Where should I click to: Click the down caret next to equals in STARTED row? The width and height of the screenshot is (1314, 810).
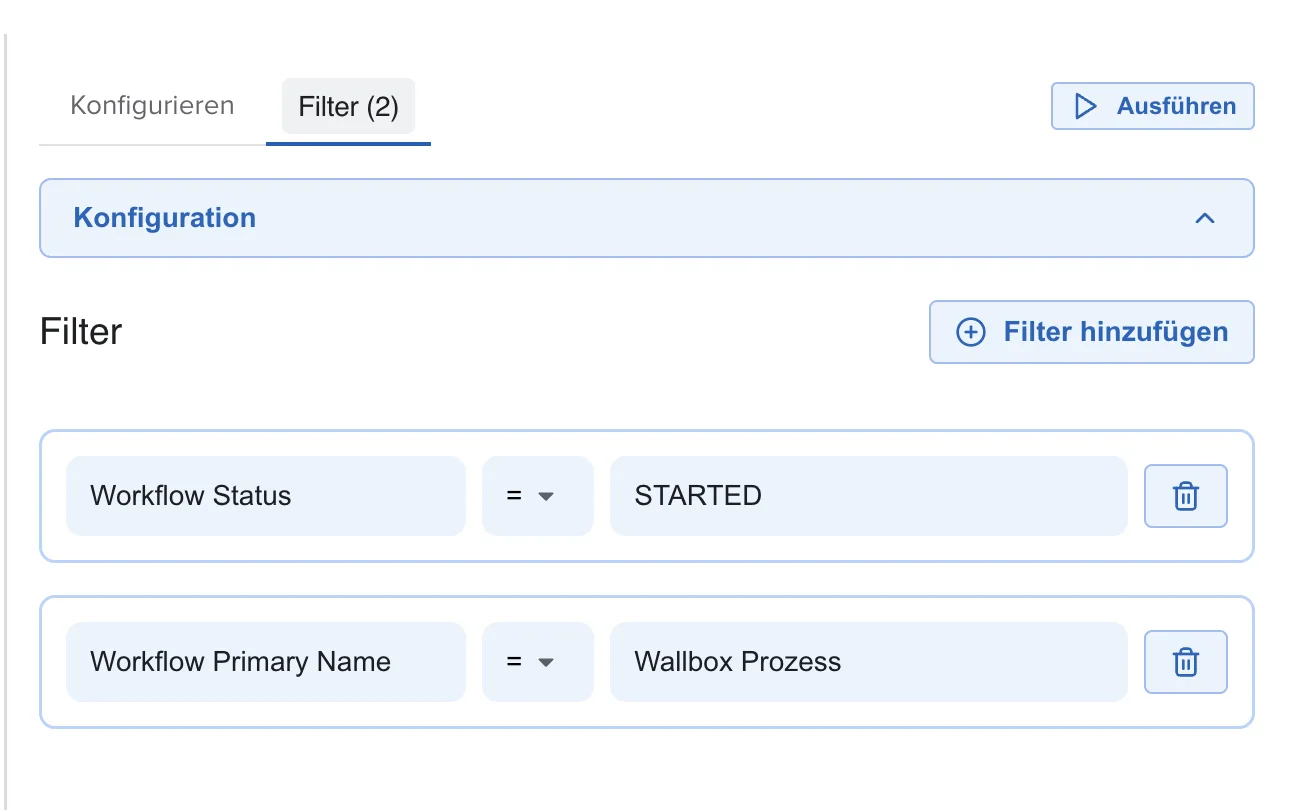[546, 496]
